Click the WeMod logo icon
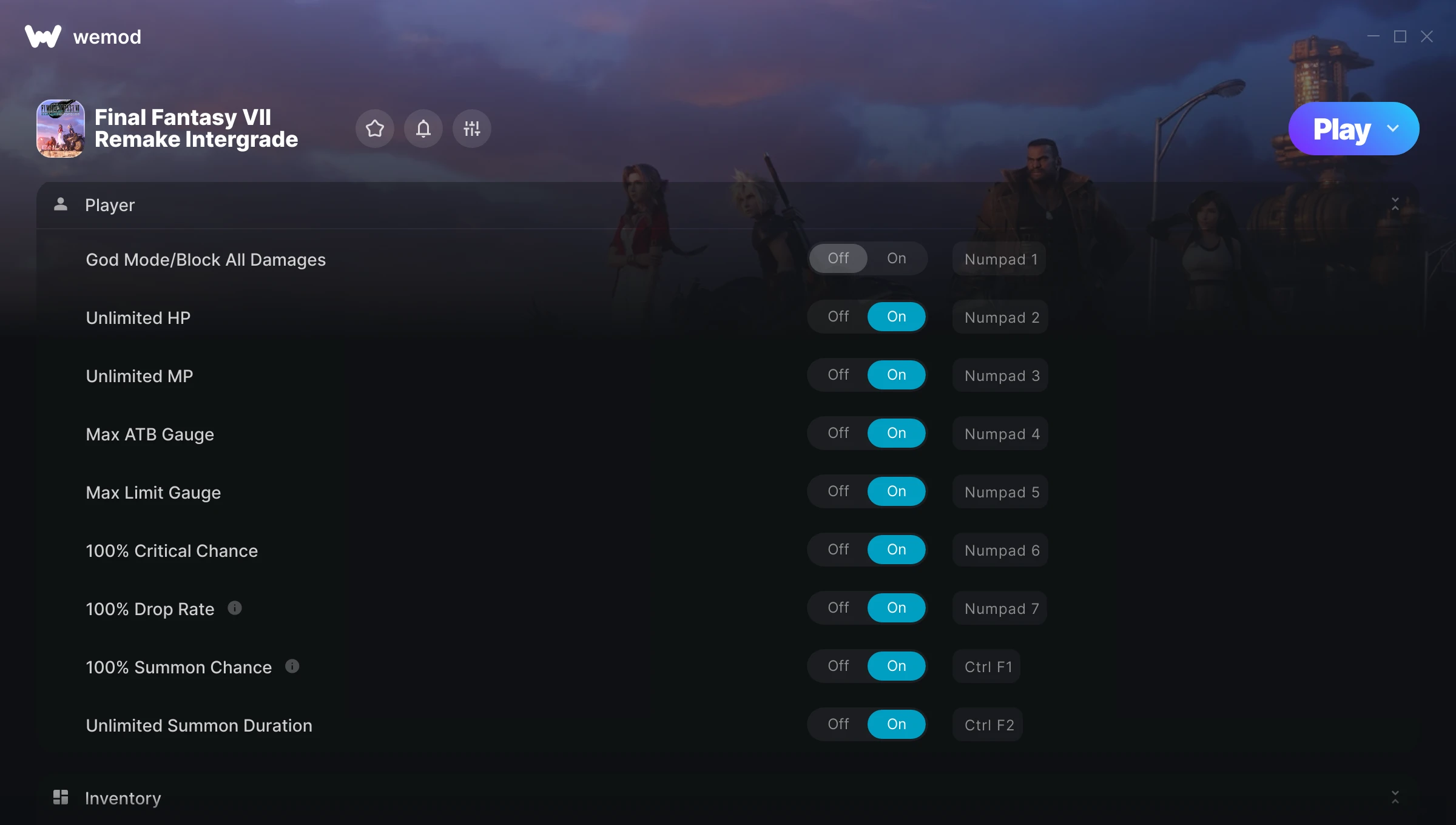The image size is (1456, 825). 43,36
